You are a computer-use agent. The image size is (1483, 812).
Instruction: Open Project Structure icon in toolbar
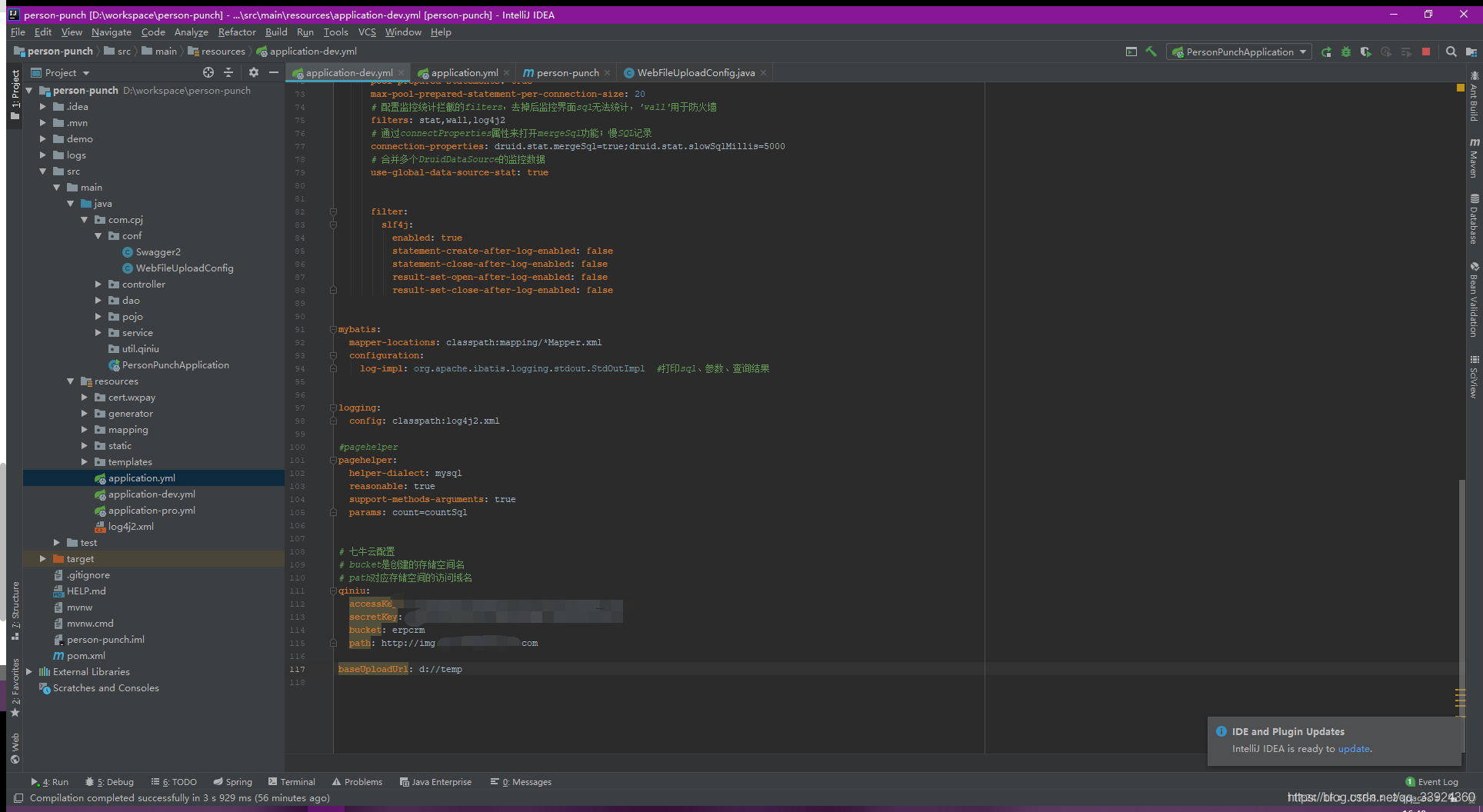click(1471, 52)
